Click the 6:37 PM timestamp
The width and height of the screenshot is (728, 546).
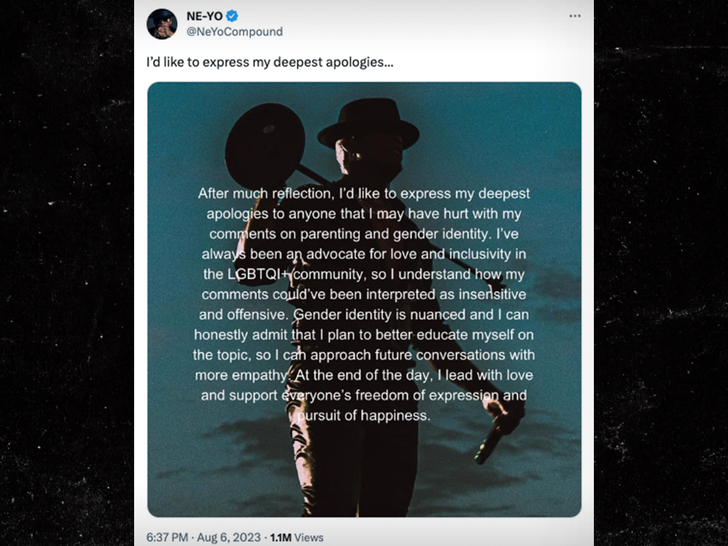173,536
